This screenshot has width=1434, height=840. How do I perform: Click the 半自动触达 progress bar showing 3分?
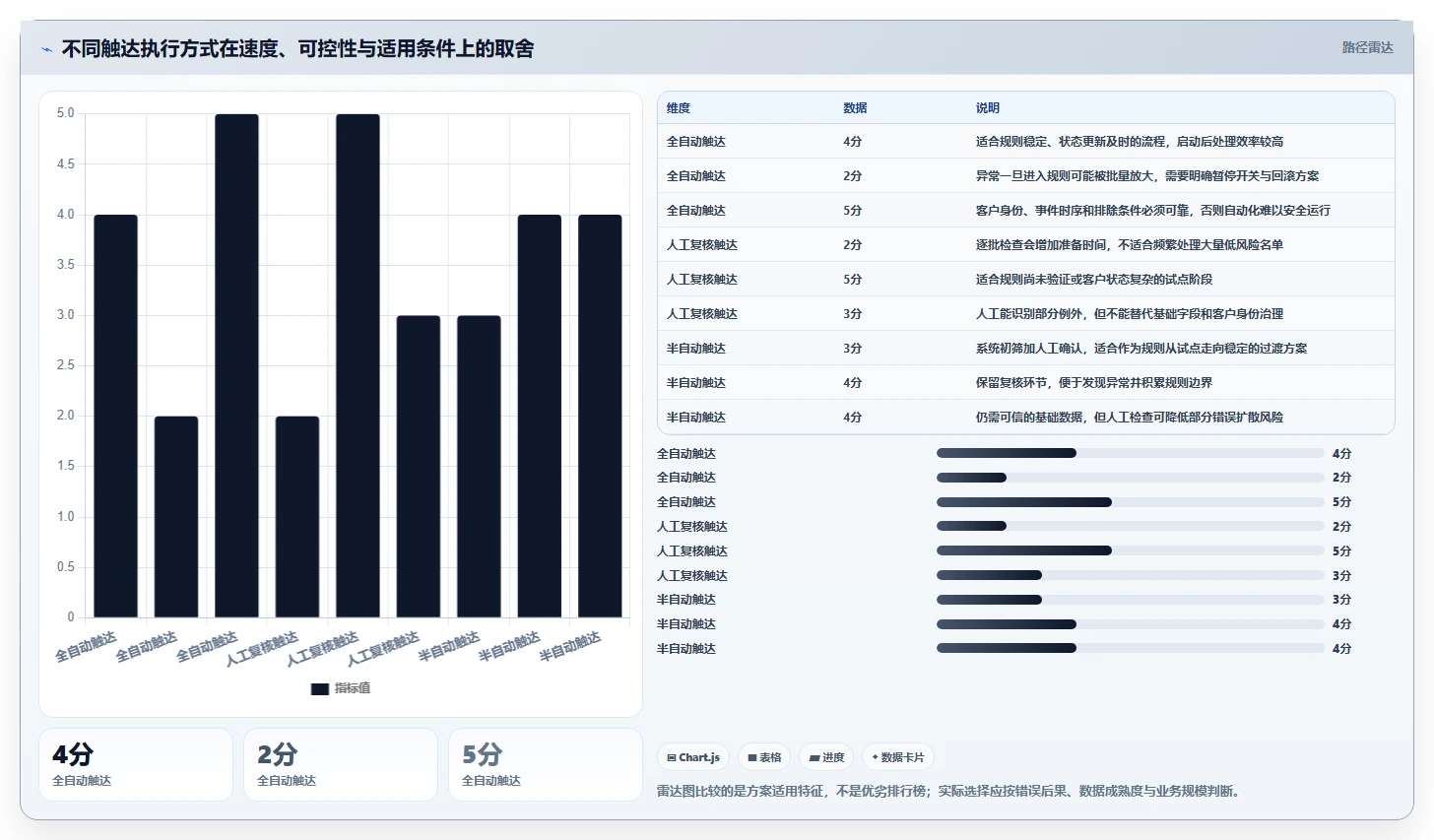1130,600
